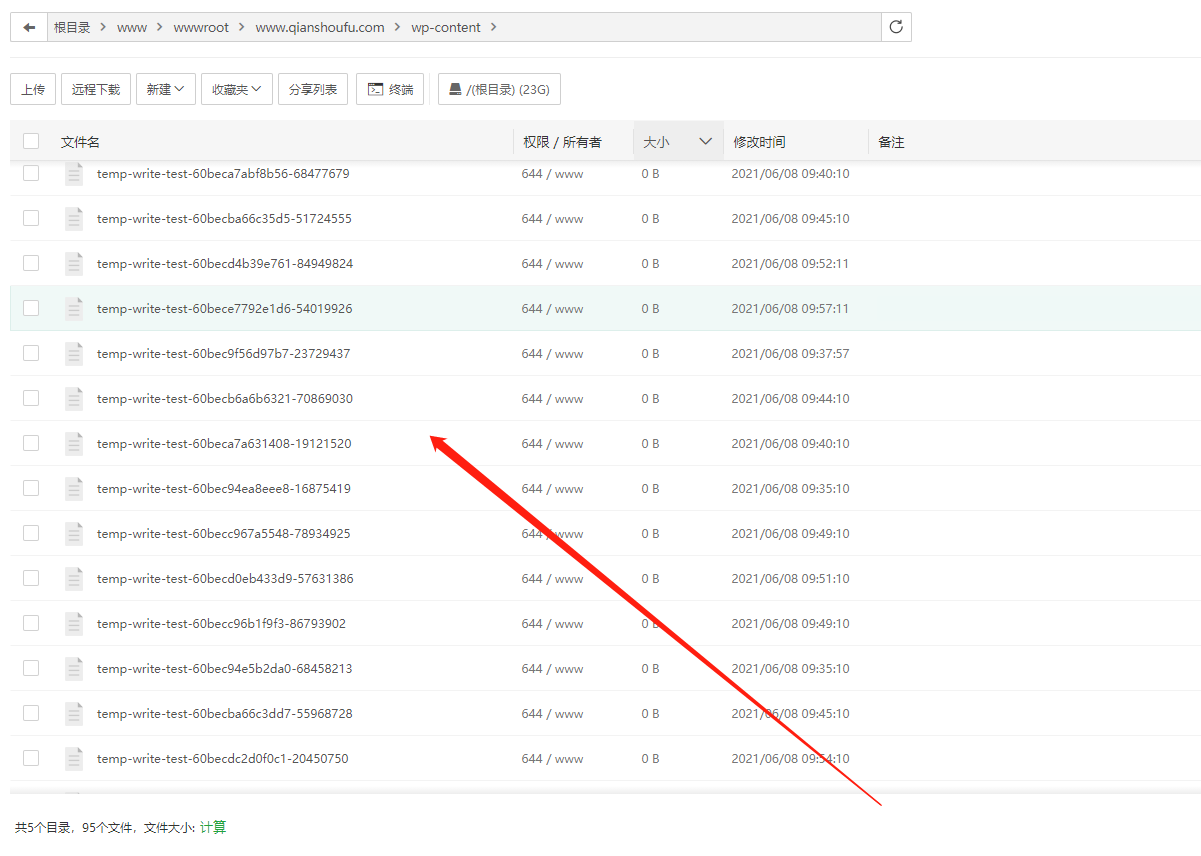Screen dimensions: 1201x856
Task: Click file icon of temp-write-test-60beca7abf8b56-68477679
Action: click(74, 174)
